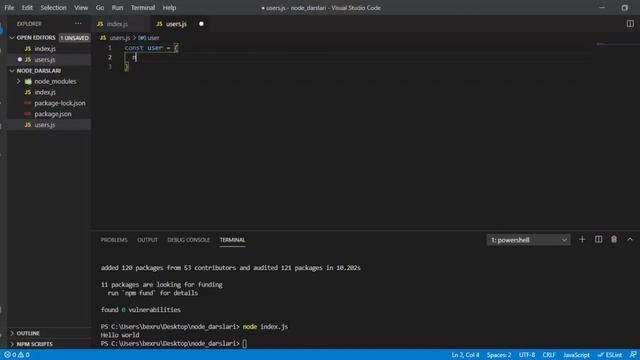This screenshot has width=640, height=360.
Task: Kill terminal with trash icon
Action: tap(614, 240)
